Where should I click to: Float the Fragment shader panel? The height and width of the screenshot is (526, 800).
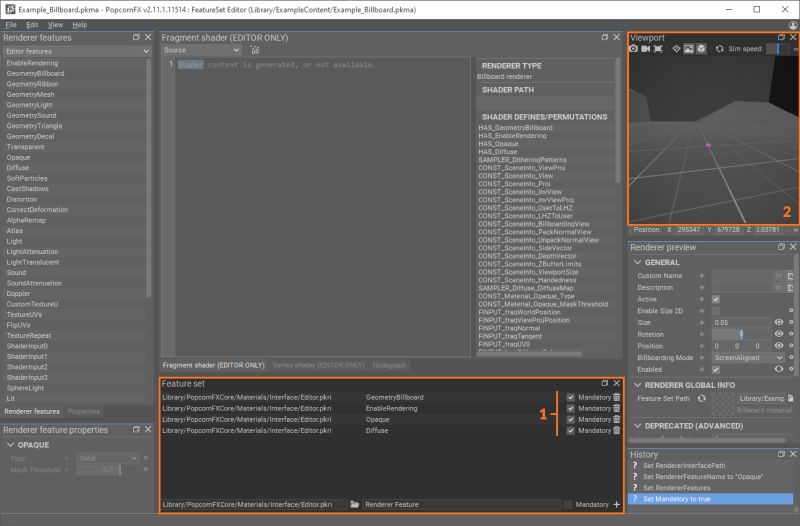(x=605, y=37)
